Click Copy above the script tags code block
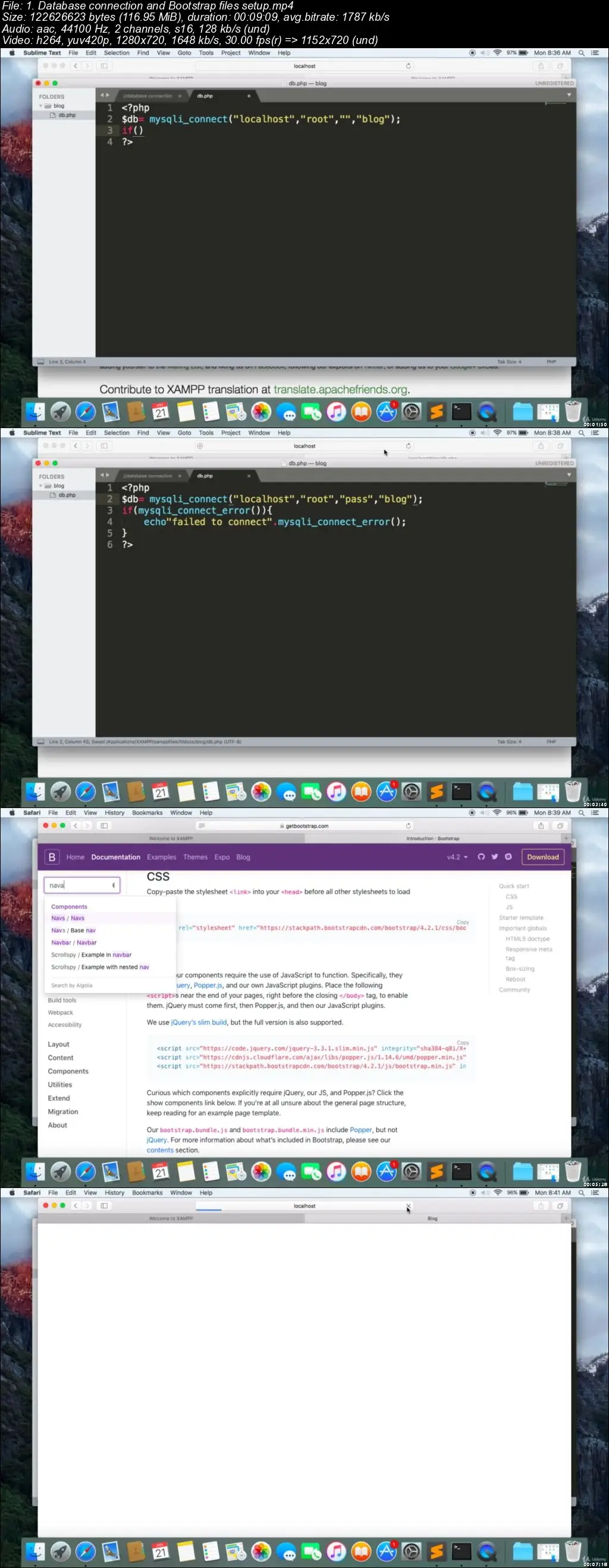The width and height of the screenshot is (609, 1568). pyautogui.click(x=463, y=1043)
